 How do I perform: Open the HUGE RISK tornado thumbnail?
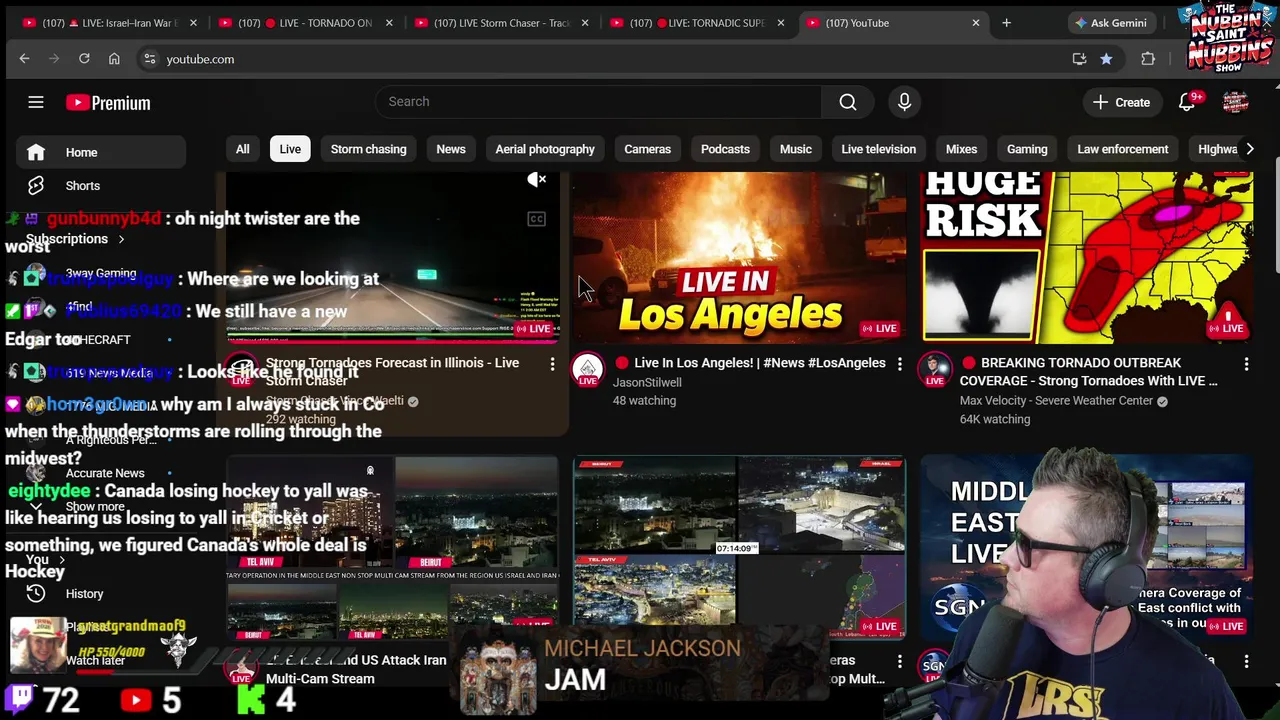click(1087, 257)
